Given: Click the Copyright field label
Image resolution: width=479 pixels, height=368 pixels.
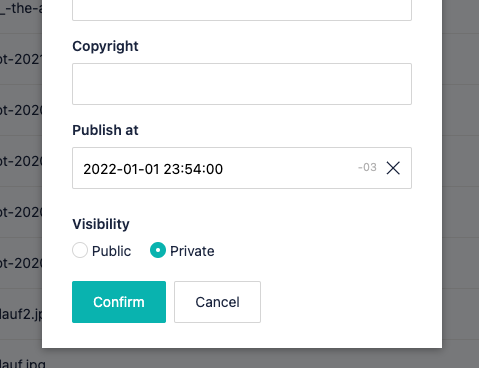Looking at the screenshot, I should (105, 46).
